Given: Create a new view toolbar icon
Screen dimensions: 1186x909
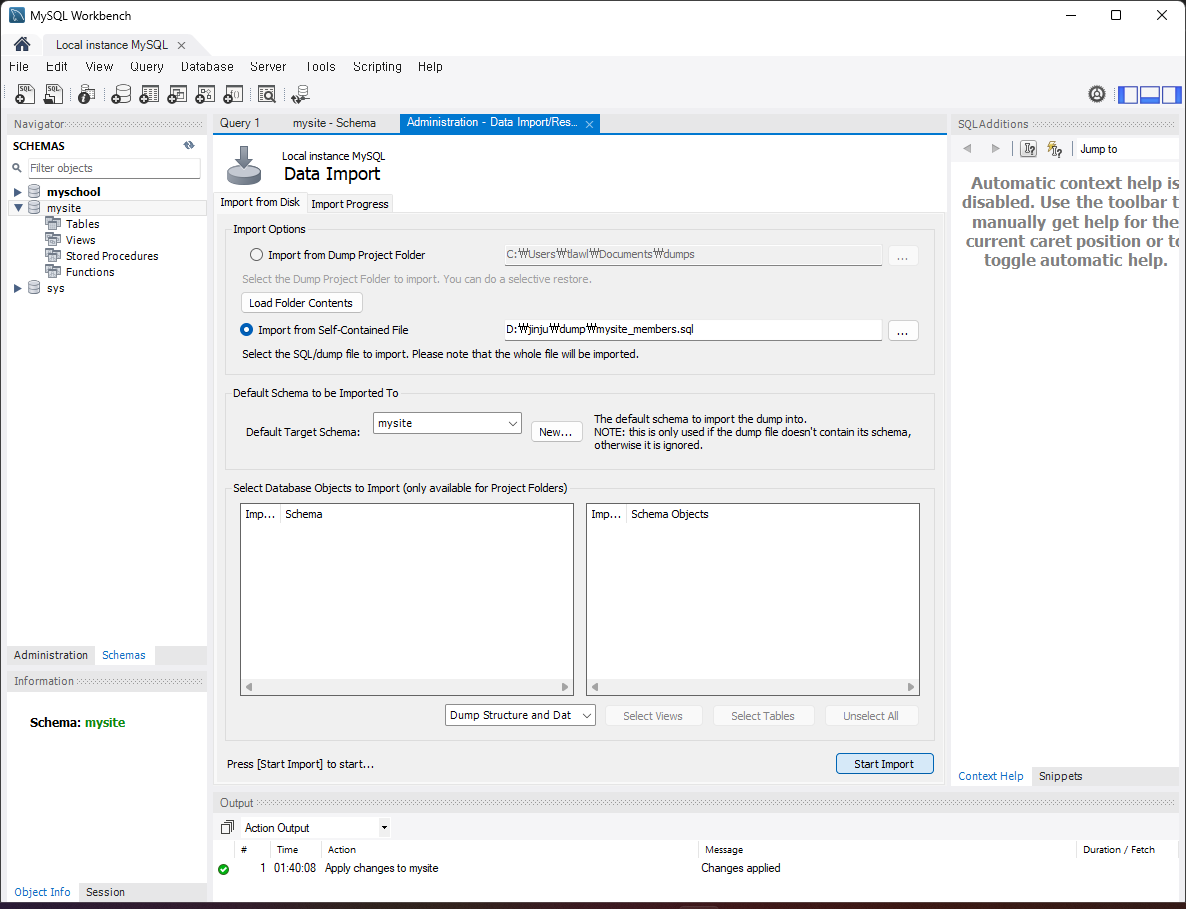Looking at the screenshot, I should (x=177, y=94).
